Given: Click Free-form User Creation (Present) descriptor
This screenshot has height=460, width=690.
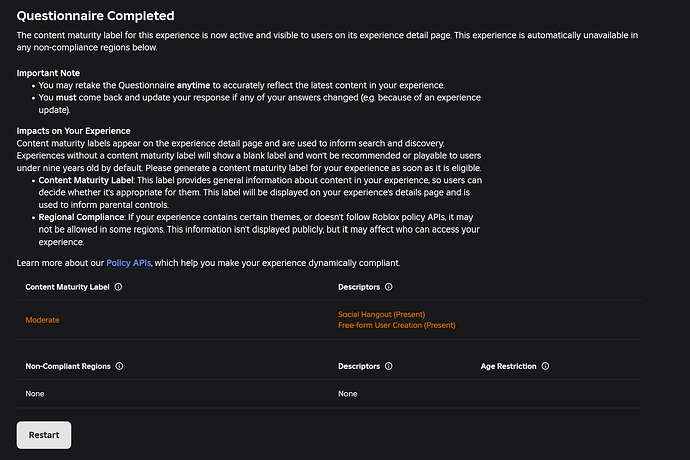Looking at the screenshot, I should click(x=397, y=325).
